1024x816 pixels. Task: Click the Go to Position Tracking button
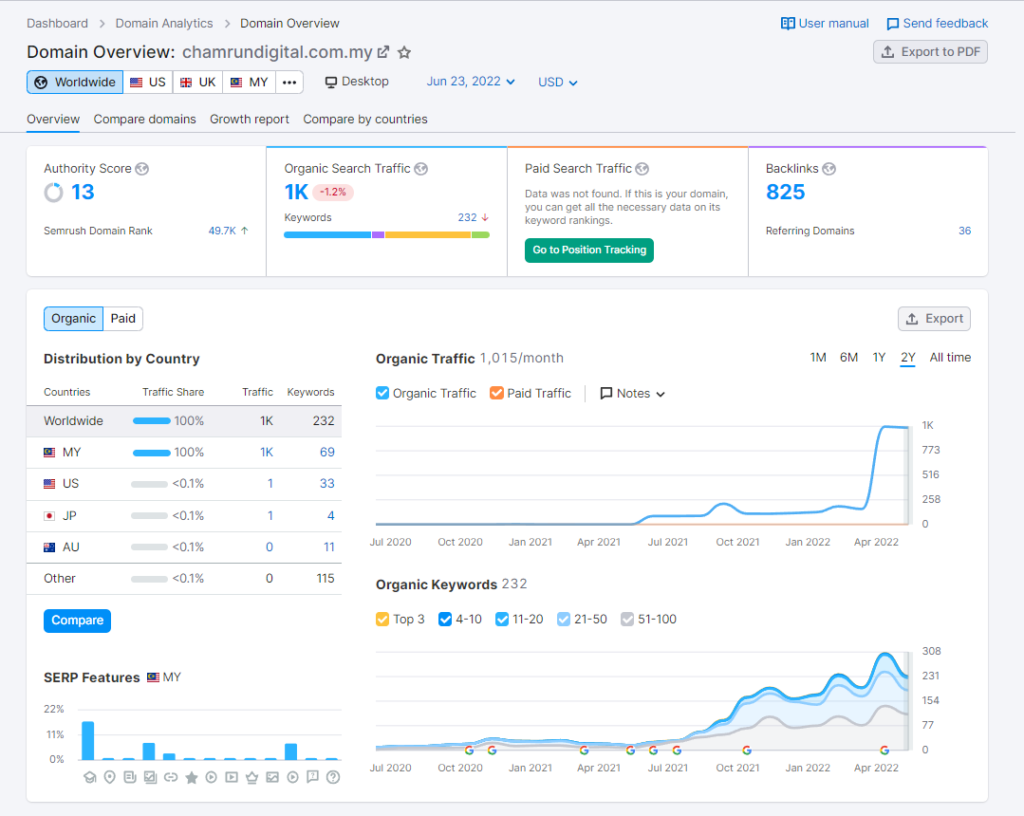pos(589,250)
